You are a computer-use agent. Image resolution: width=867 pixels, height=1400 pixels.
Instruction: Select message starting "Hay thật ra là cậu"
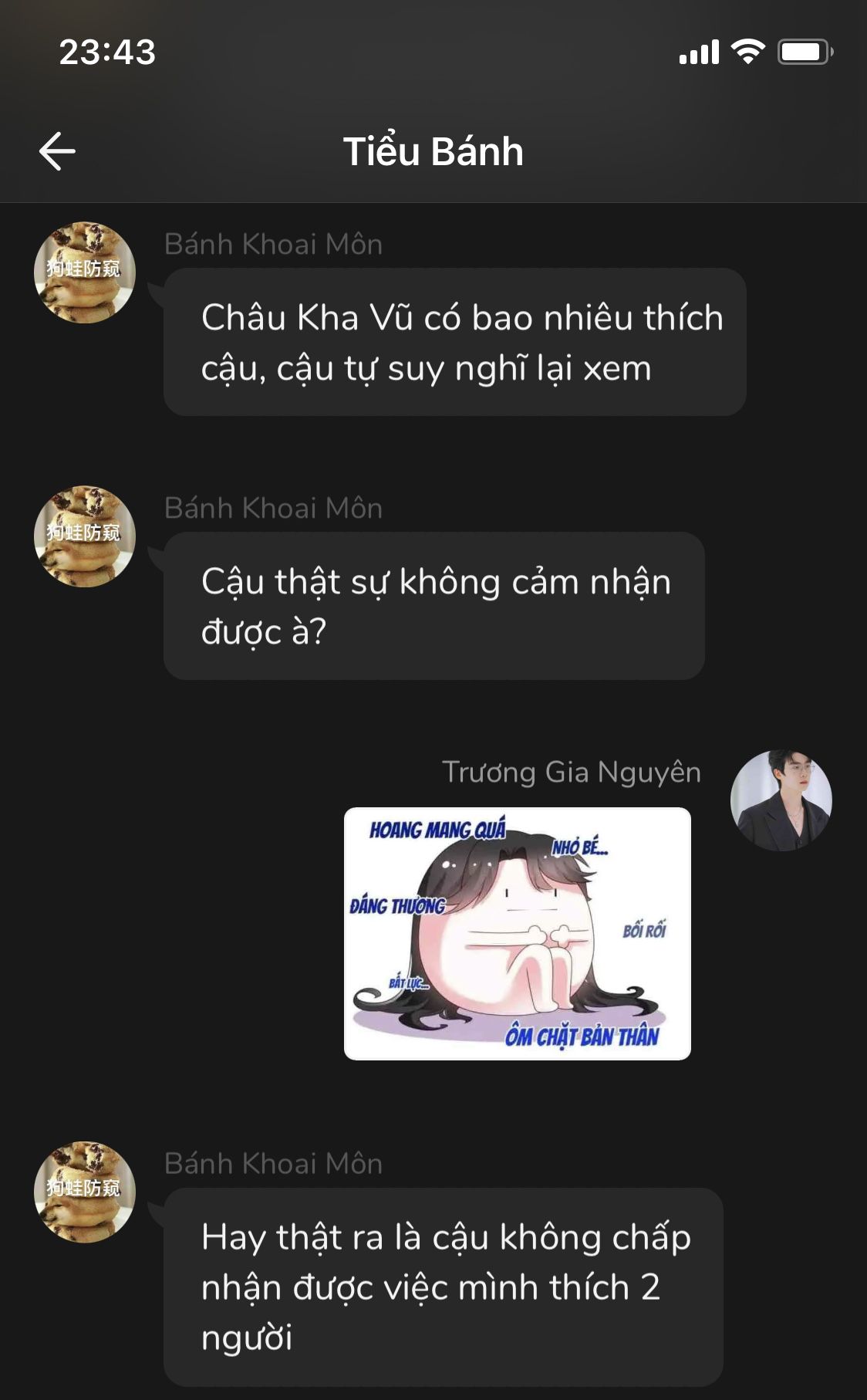[444, 1287]
